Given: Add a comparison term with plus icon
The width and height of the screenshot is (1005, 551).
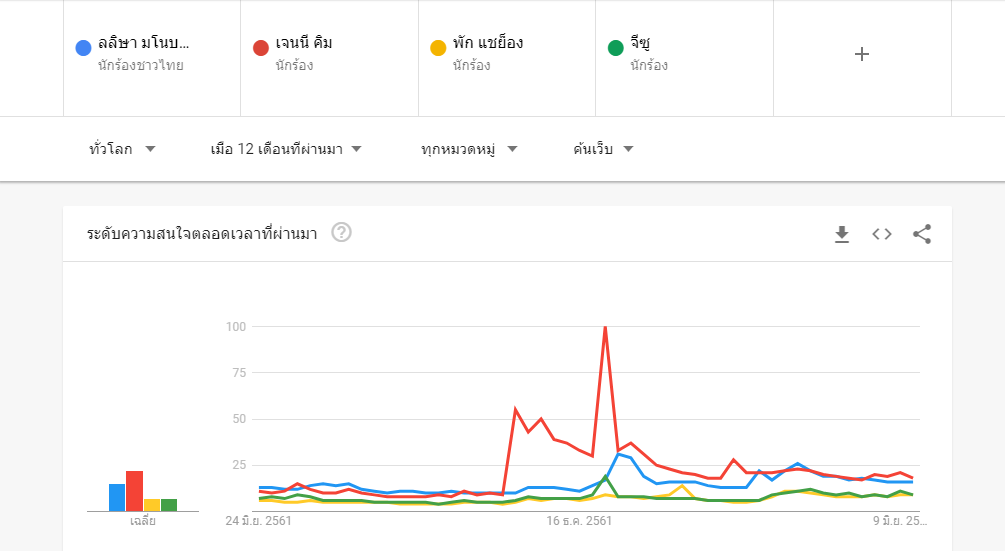Looking at the screenshot, I should [862, 55].
